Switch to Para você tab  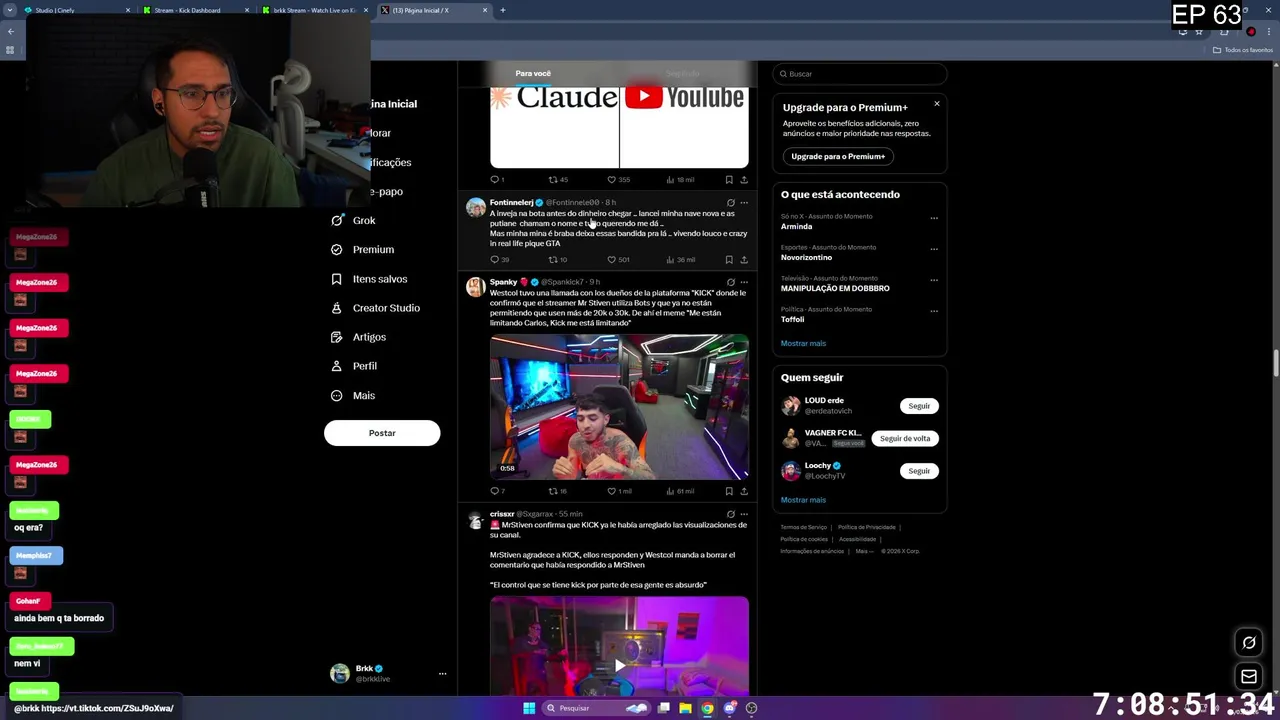click(533, 73)
